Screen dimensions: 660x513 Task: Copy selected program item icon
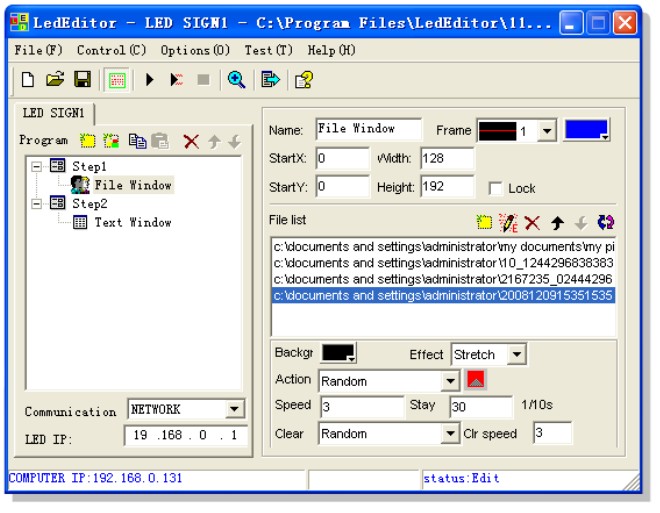[137, 141]
